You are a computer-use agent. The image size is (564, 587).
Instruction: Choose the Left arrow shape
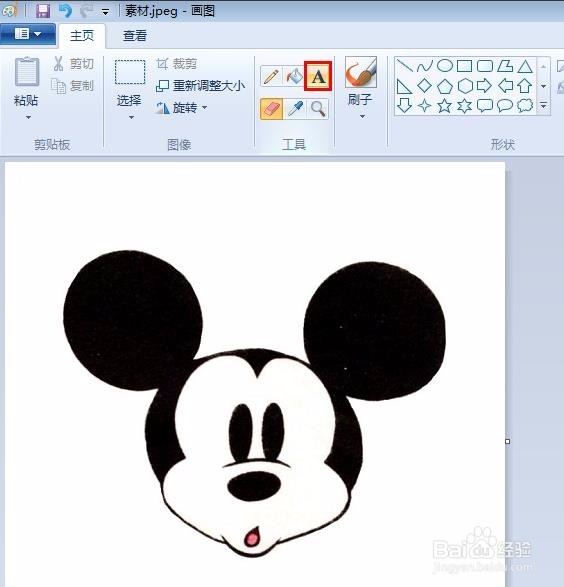[505, 86]
